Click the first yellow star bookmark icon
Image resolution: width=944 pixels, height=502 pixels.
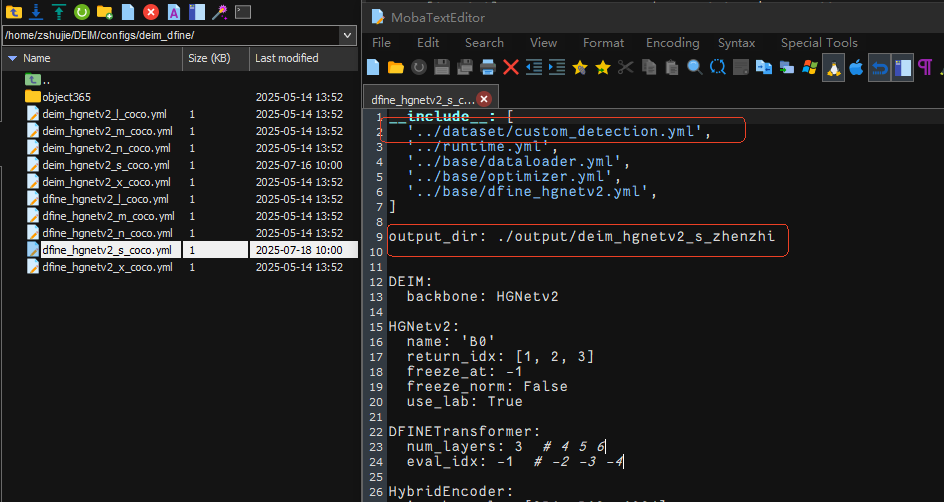coord(580,67)
